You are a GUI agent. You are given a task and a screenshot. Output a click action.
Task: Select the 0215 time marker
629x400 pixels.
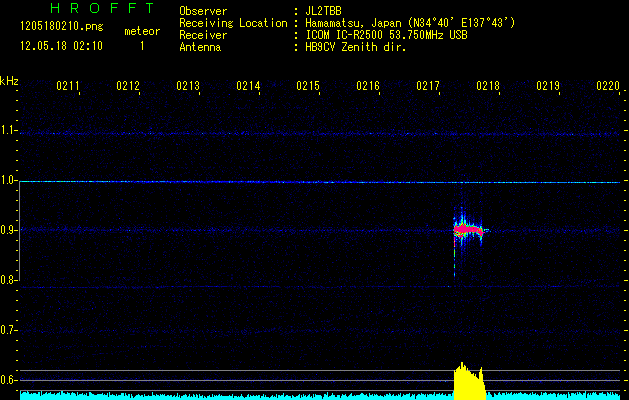pyautogui.click(x=308, y=87)
